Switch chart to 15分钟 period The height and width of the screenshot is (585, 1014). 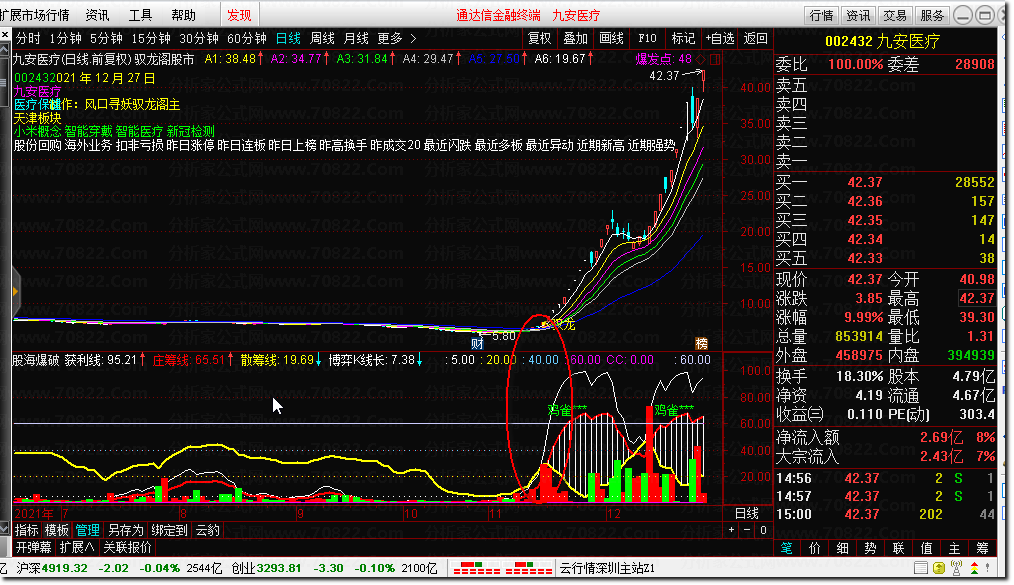pos(151,39)
